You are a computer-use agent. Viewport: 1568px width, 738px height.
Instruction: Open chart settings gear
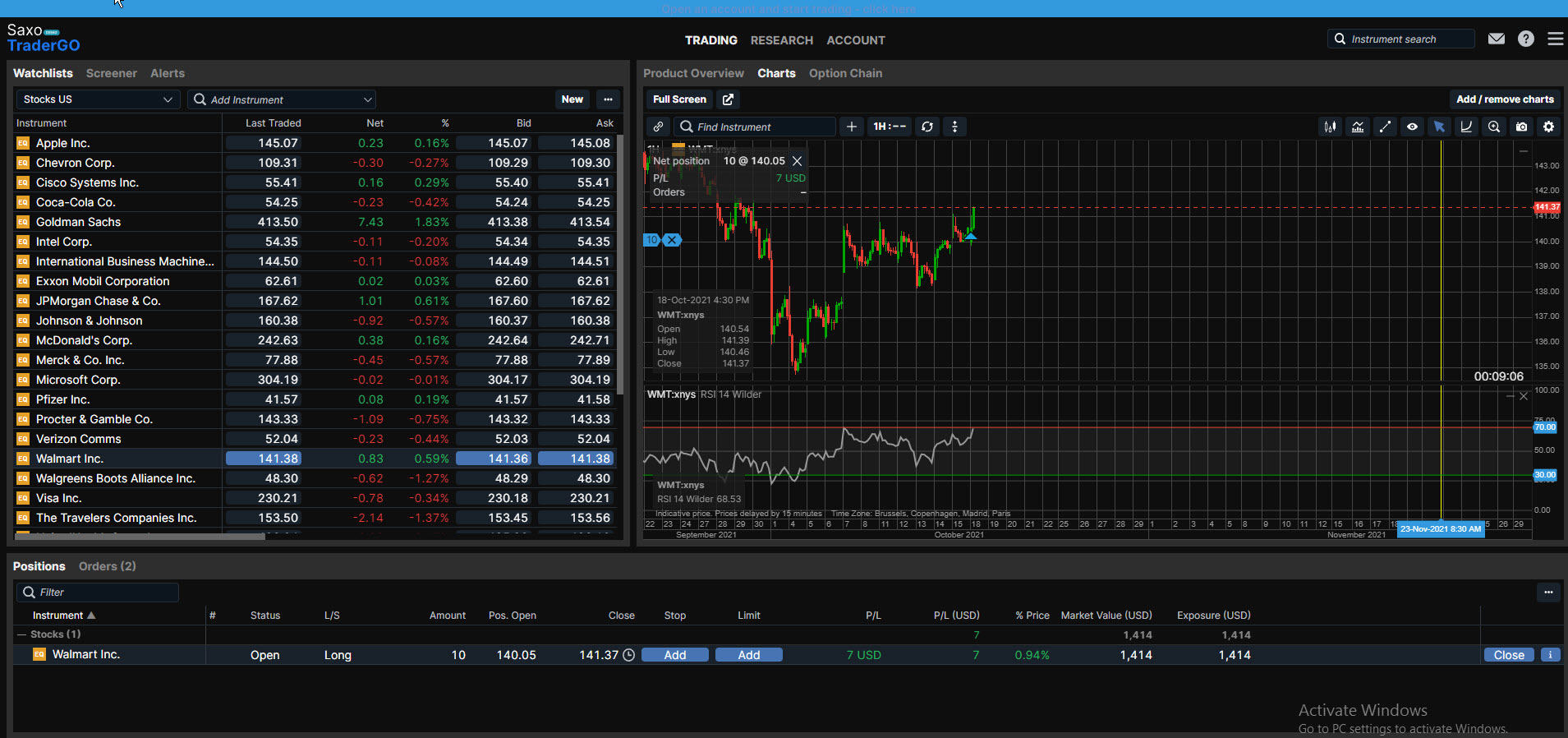1549,127
